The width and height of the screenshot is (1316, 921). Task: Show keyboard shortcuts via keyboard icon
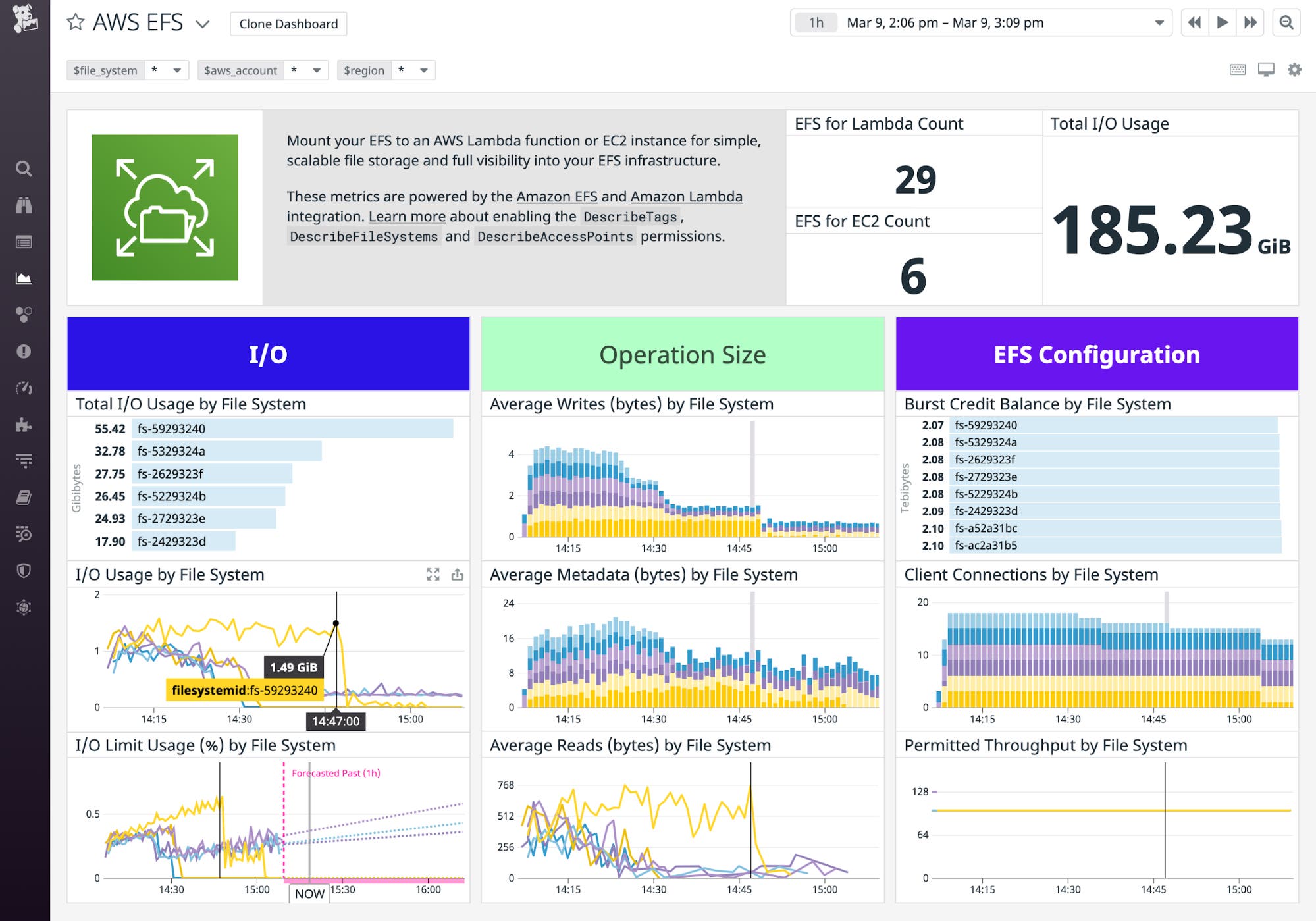(1236, 69)
